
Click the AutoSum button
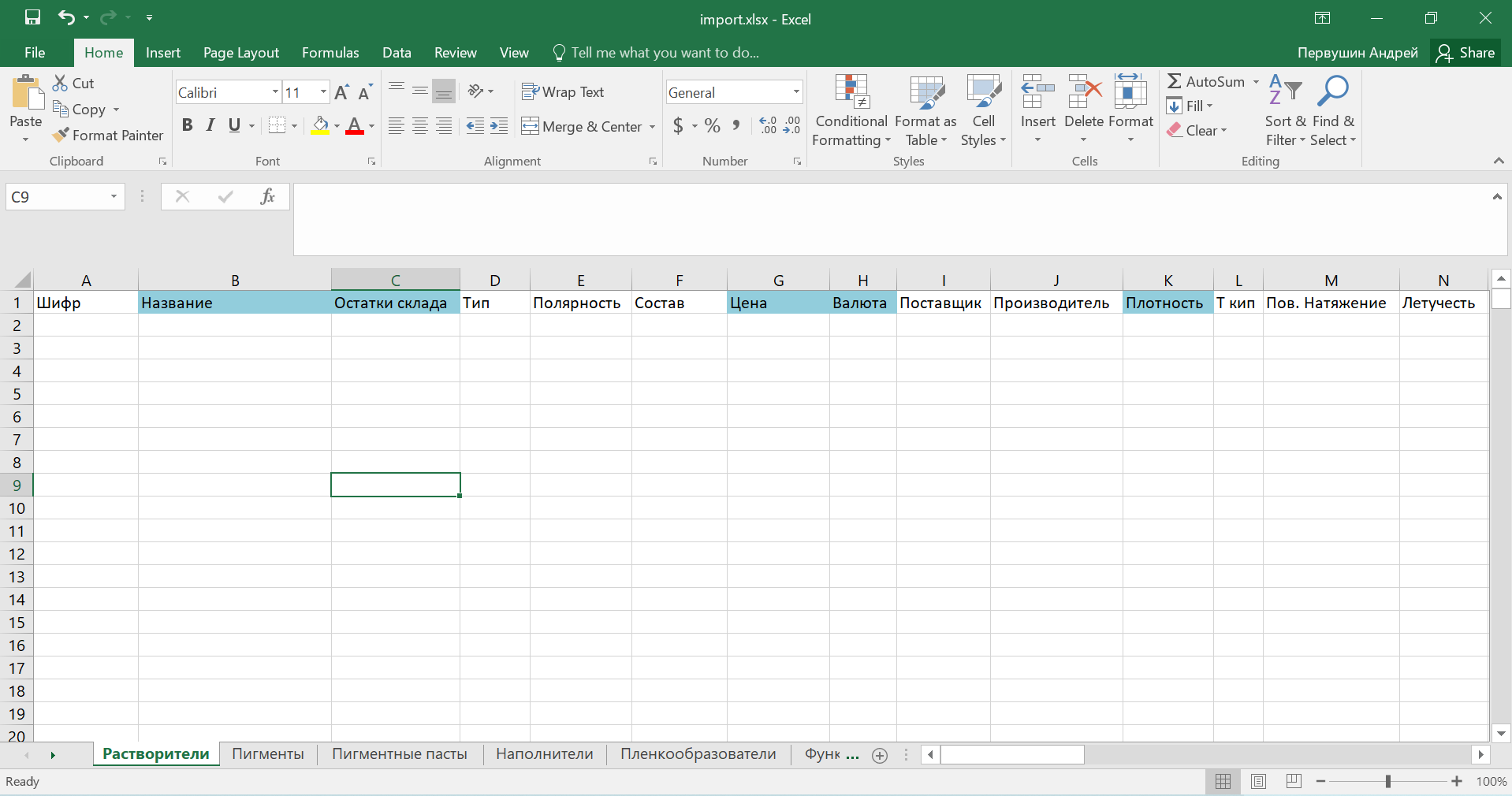pyautogui.click(x=1206, y=81)
